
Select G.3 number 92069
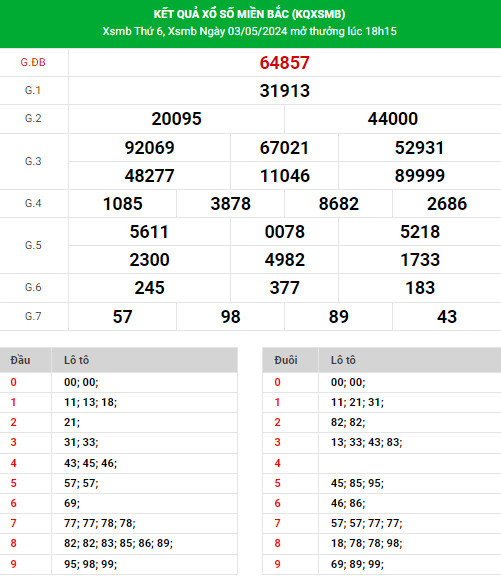(149, 148)
